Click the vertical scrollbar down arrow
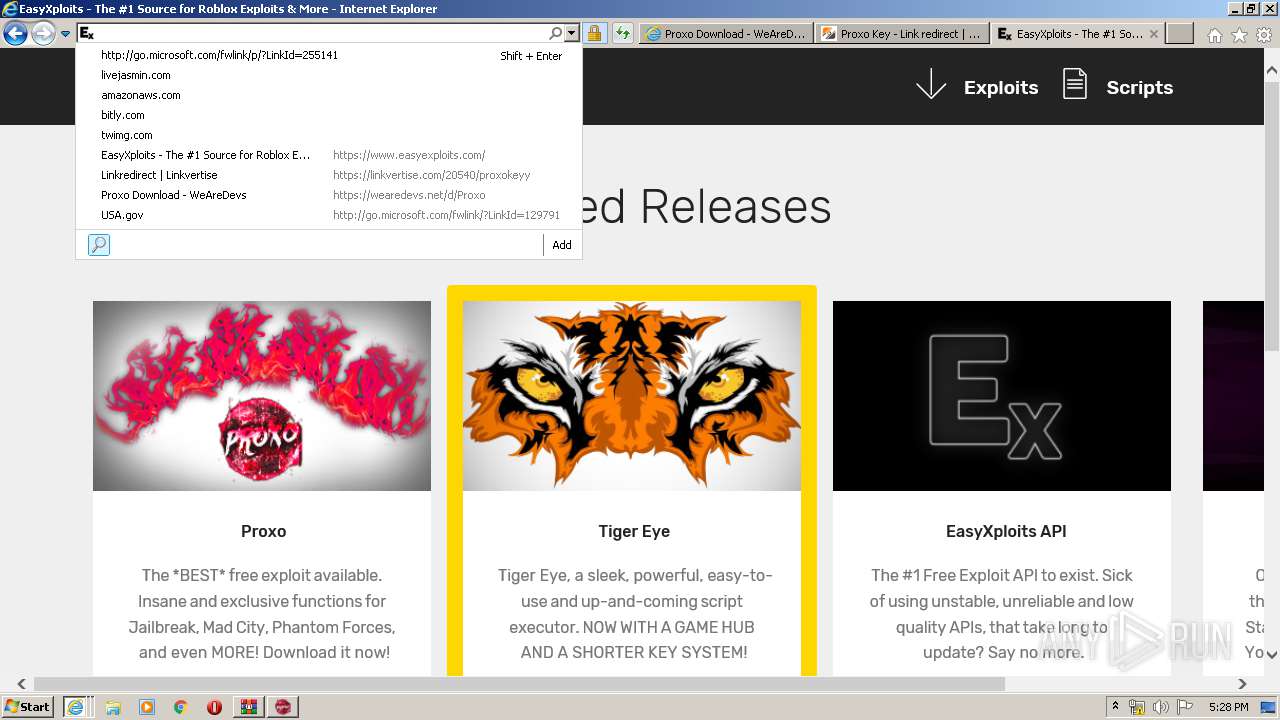The width and height of the screenshot is (1280, 720). (x=1272, y=654)
